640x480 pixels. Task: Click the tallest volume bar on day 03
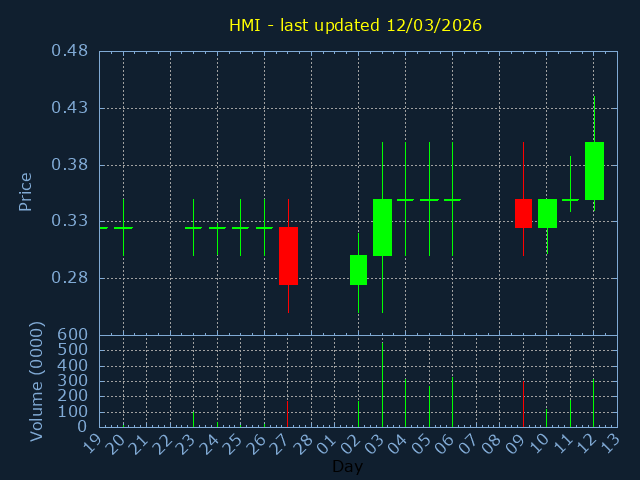pyautogui.click(x=382, y=385)
